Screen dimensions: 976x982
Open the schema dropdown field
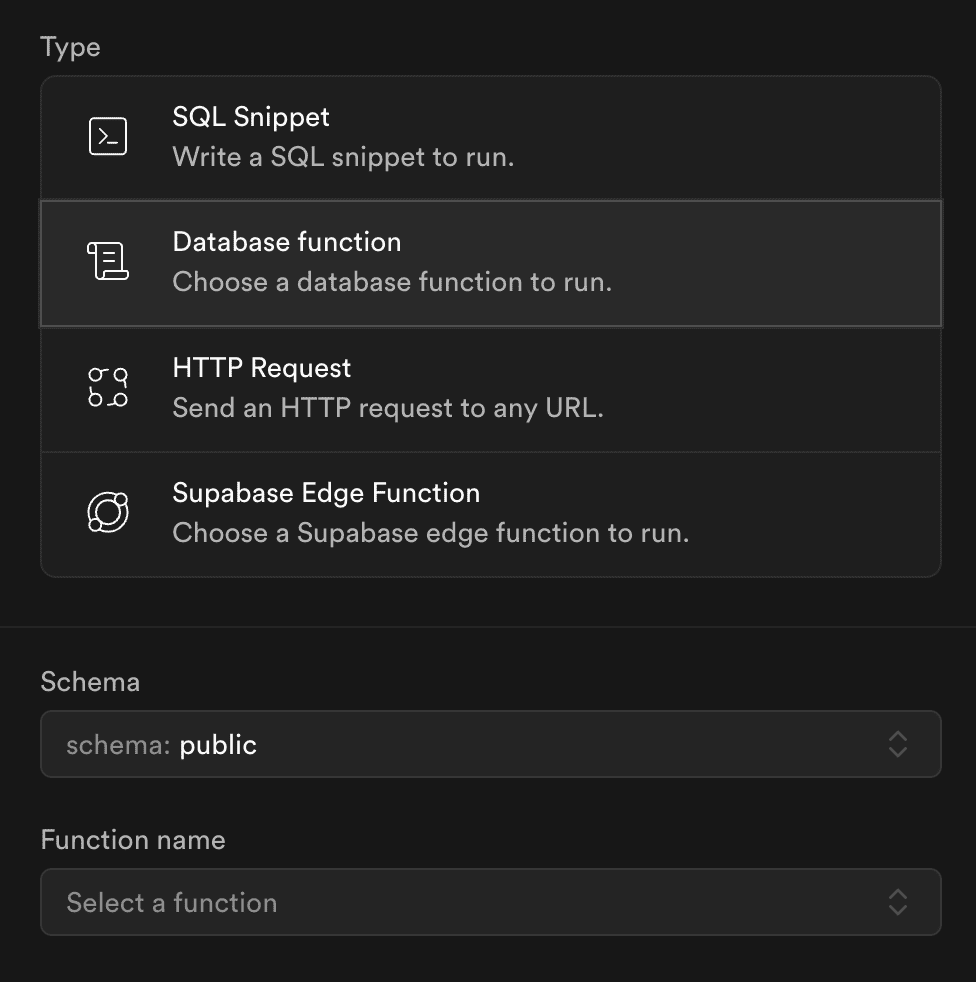(x=491, y=744)
